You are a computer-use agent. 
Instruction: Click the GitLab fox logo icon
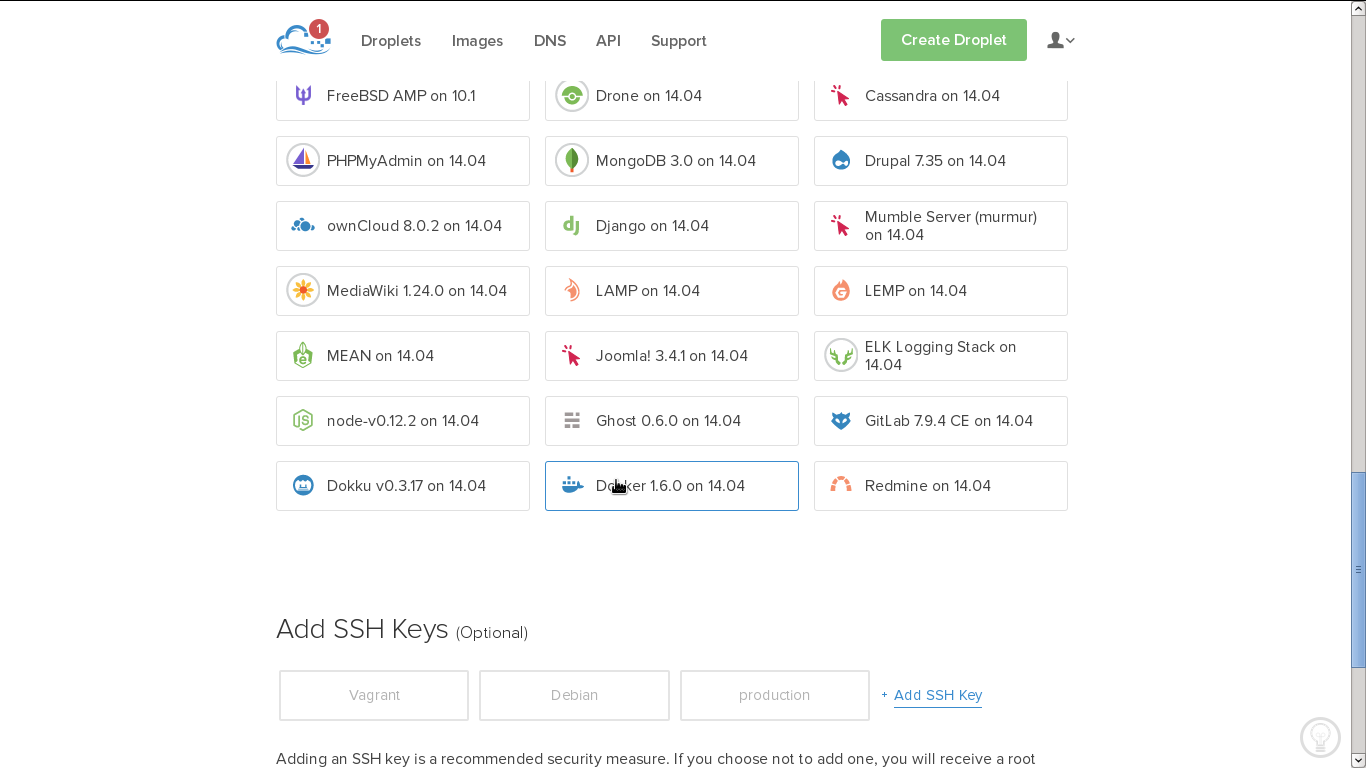(x=840, y=421)
